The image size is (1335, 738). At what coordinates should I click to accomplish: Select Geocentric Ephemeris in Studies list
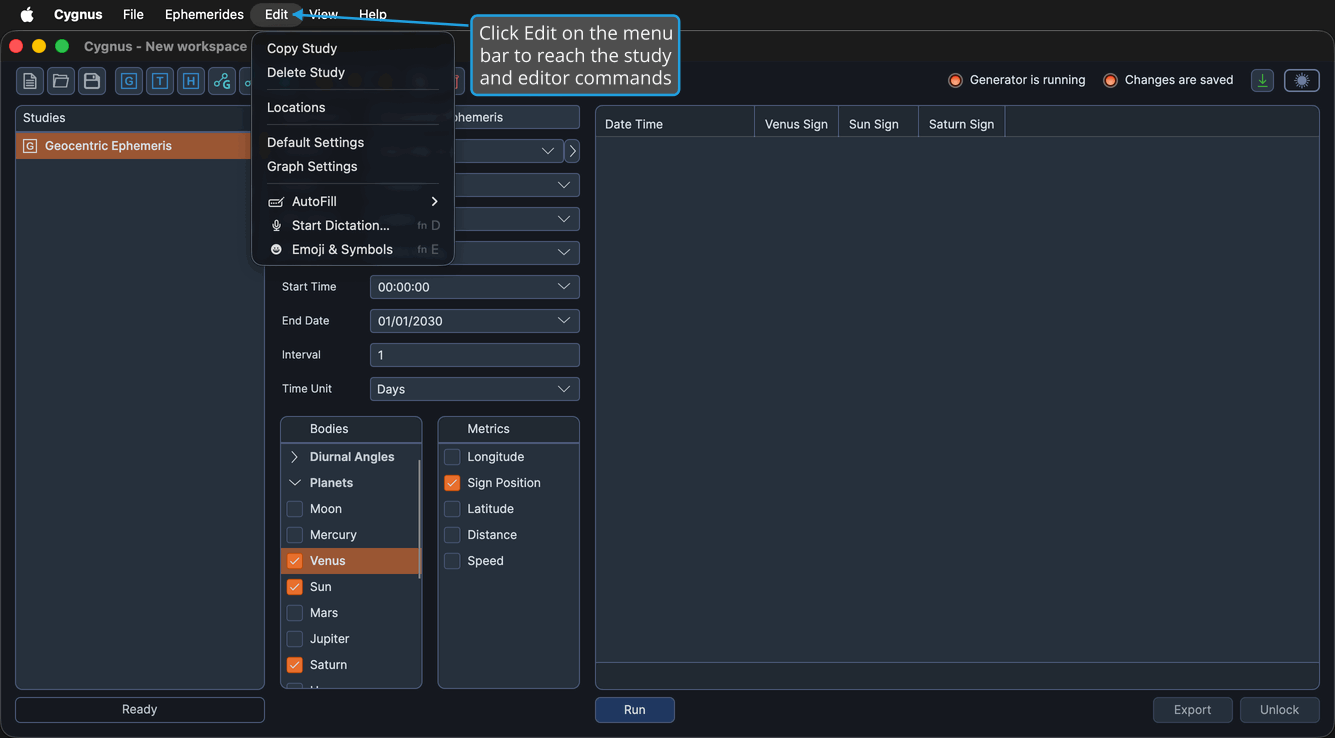[133, 146]
